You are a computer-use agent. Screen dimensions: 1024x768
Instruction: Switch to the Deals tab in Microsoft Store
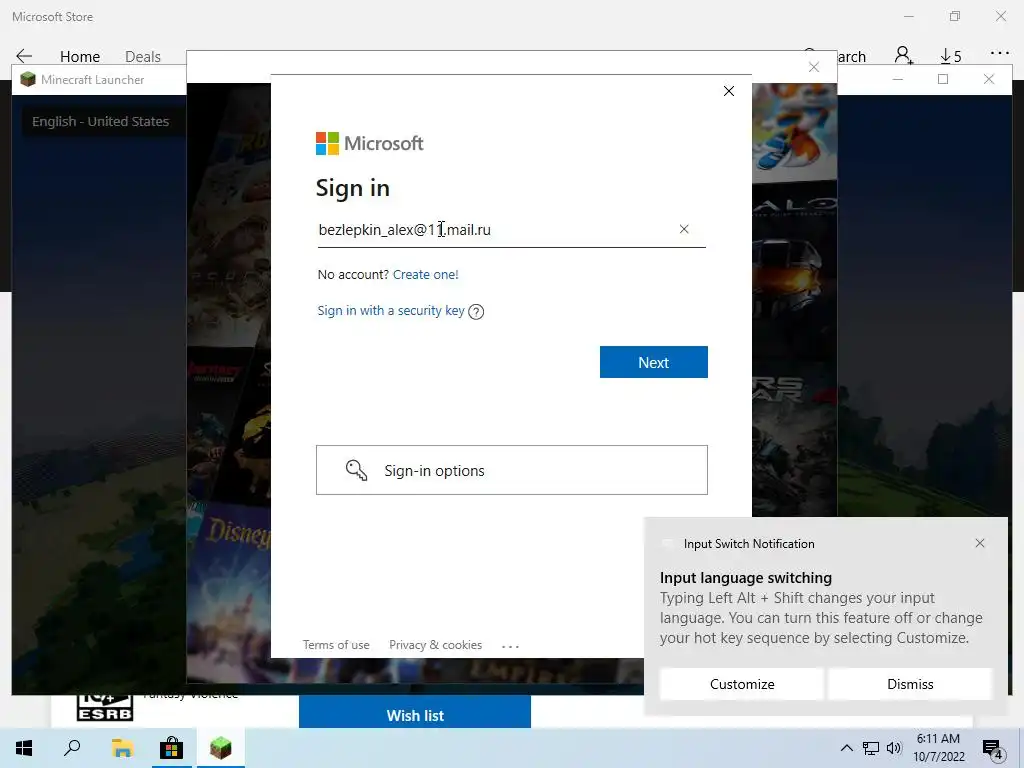click(142, 57)
